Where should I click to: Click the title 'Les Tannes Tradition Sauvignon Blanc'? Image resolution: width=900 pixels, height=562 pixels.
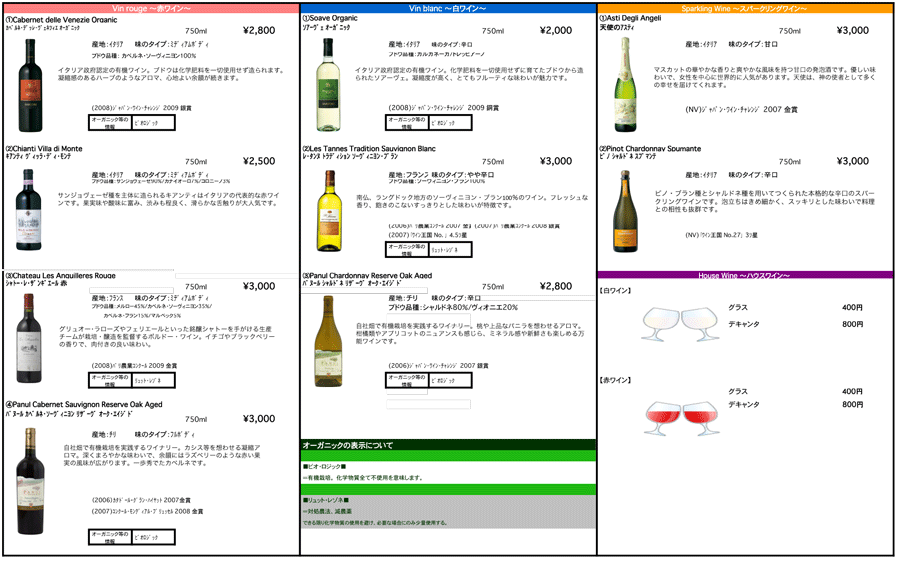coord(373,149)
